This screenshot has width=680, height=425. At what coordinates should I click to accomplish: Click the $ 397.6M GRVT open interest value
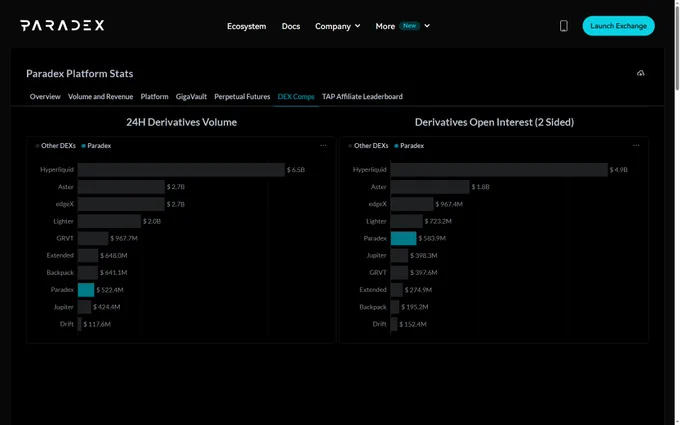[x=424, y=272]
